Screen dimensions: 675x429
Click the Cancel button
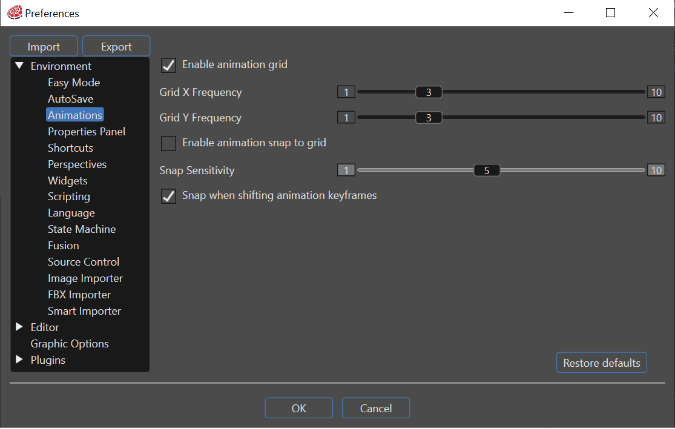[x=376, y=408]
